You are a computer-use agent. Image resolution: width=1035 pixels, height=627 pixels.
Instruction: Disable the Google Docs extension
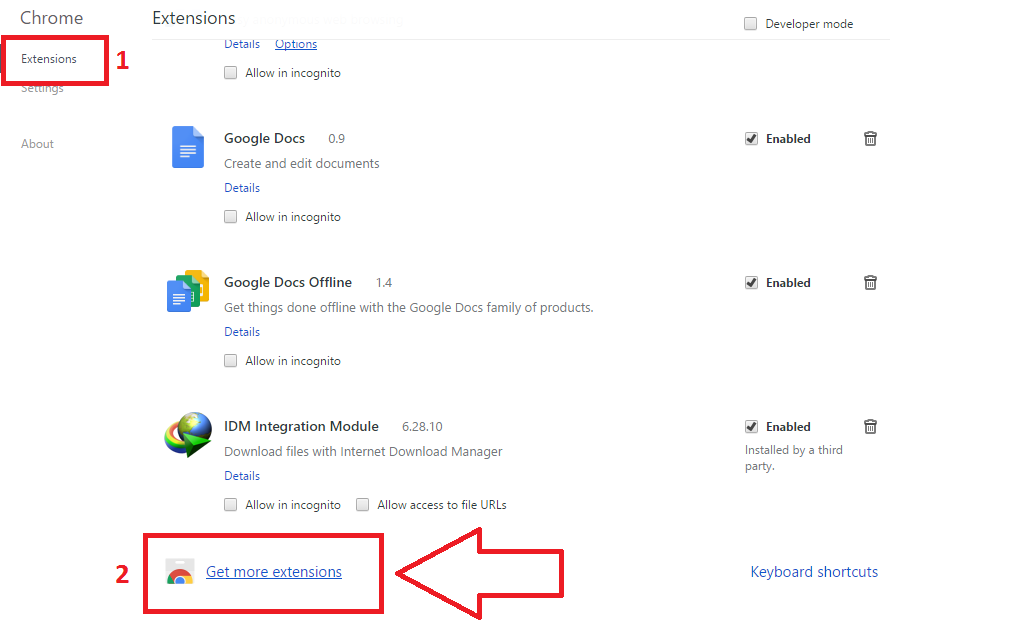pos(752,139)
